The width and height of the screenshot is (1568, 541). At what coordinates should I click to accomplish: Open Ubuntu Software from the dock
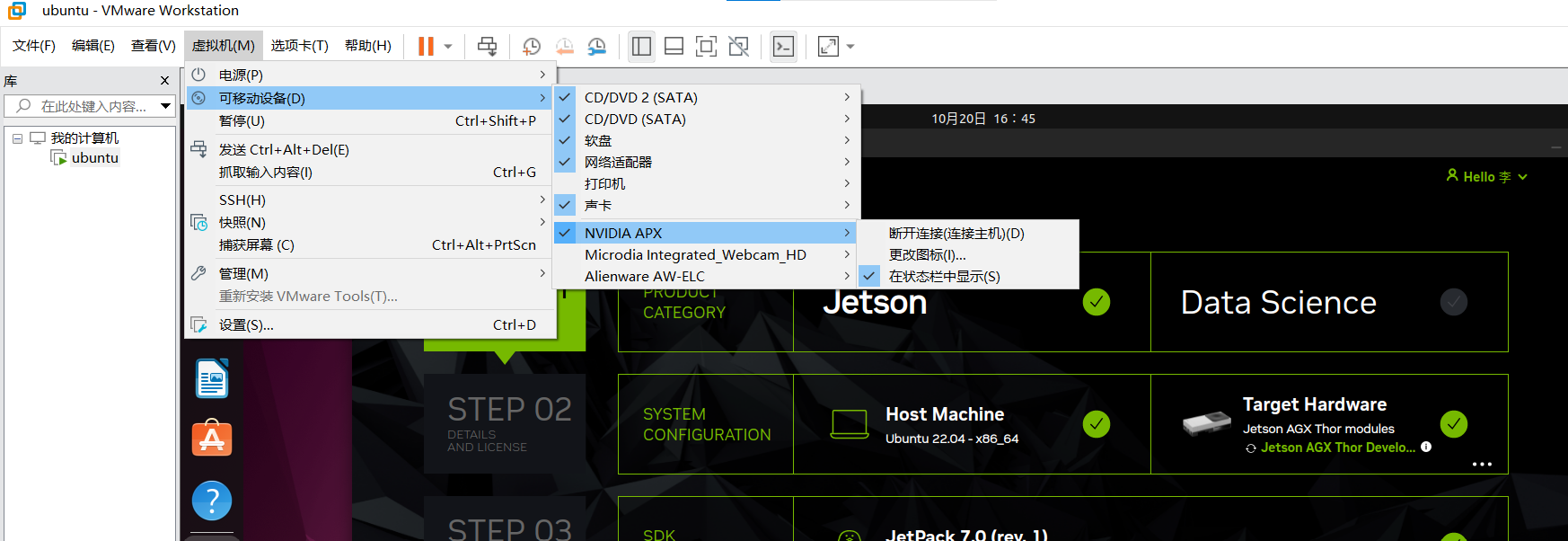[x=212, y=439]
